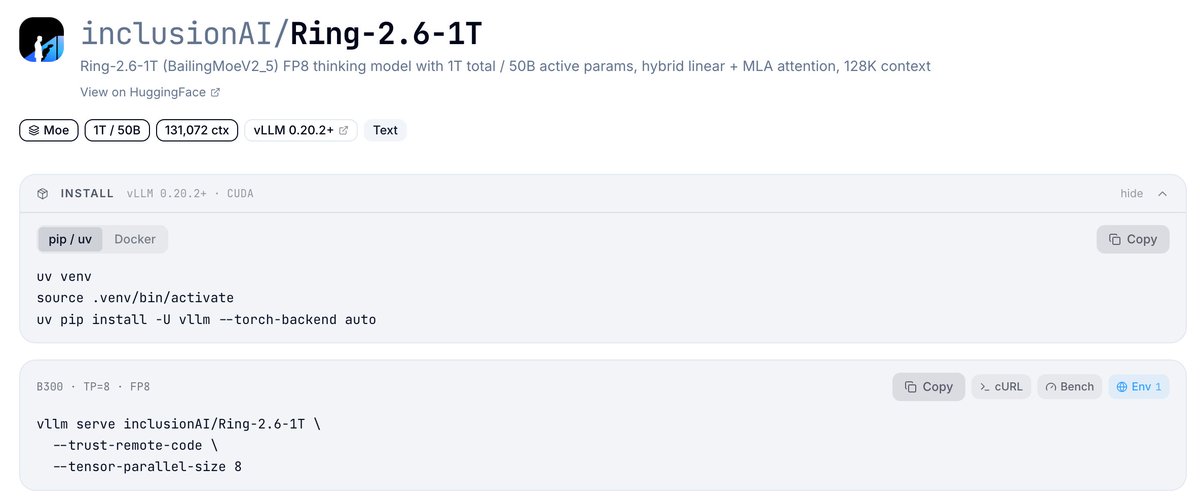Image resolution: width=1200 pixels, height=502 pixels.
Task: Click the external link icon in vLLM 0.20.2+ badge
Action: pyautogui.click(x=344, y=130)
